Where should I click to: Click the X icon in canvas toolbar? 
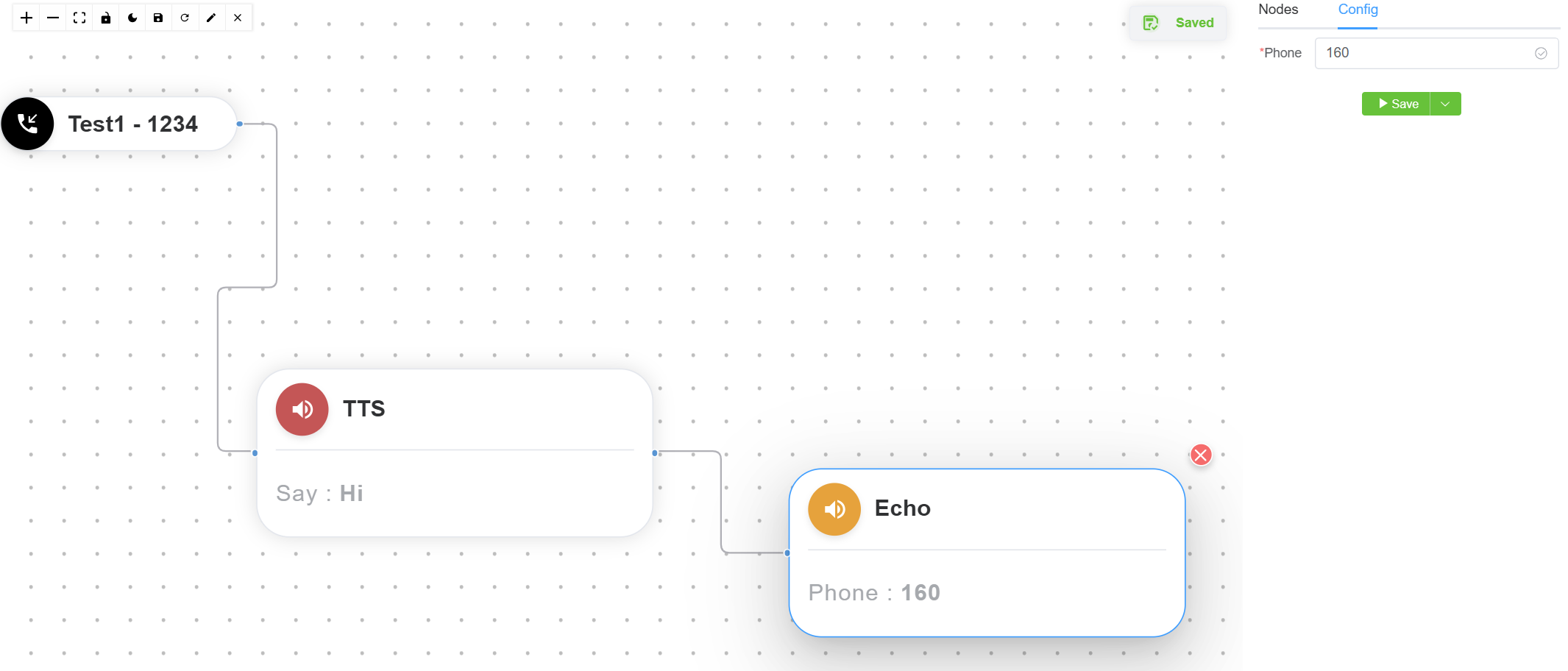pos(238,18)
